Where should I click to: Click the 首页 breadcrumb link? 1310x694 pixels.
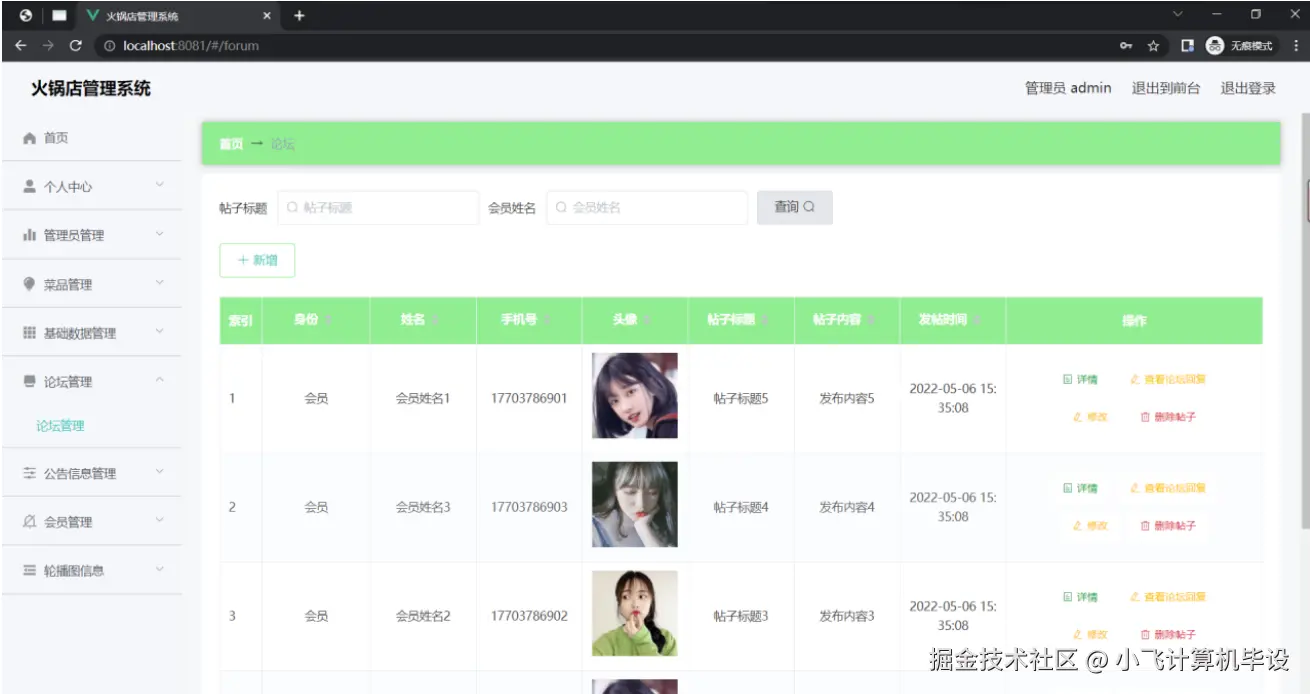tap(231, 144)
